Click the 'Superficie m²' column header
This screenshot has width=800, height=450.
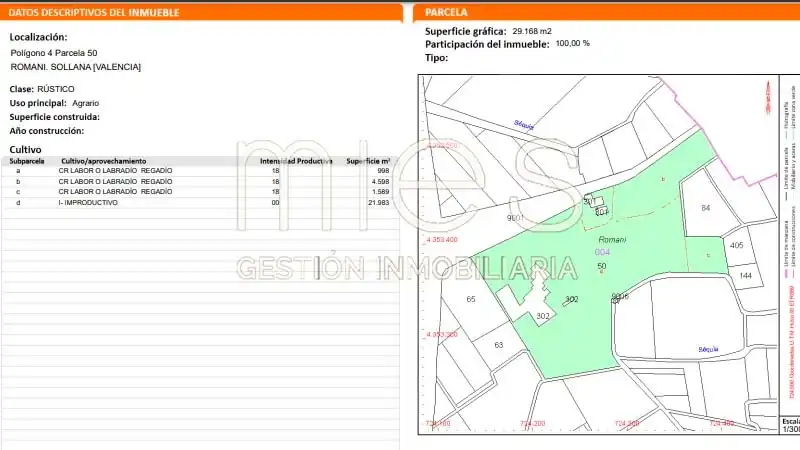368,161
